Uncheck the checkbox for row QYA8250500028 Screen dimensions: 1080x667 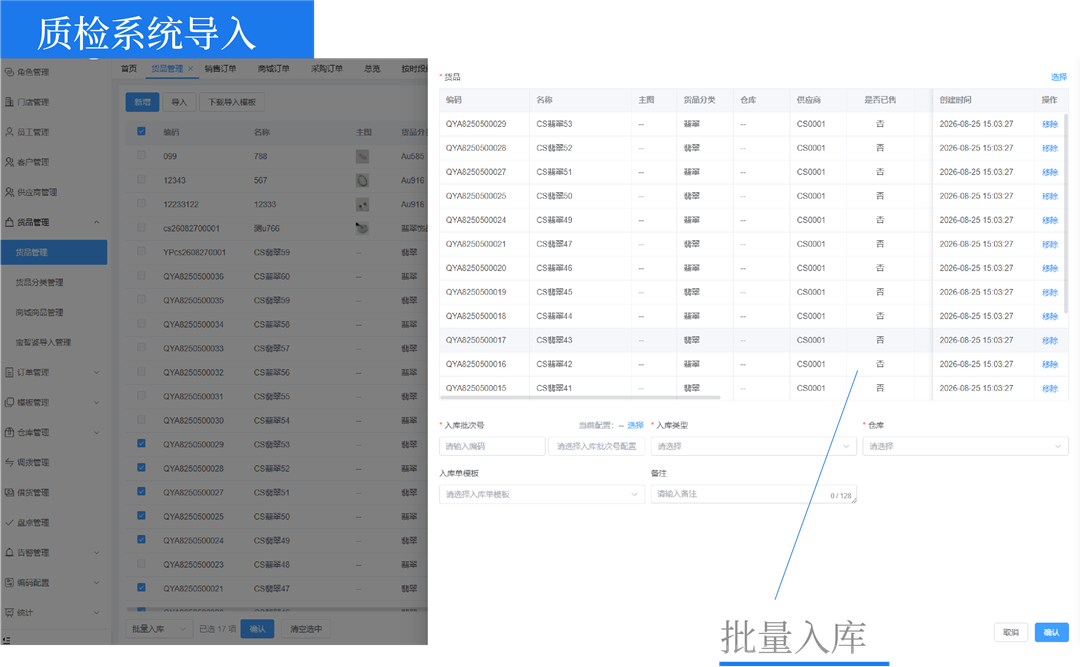[x=141, y=467]
